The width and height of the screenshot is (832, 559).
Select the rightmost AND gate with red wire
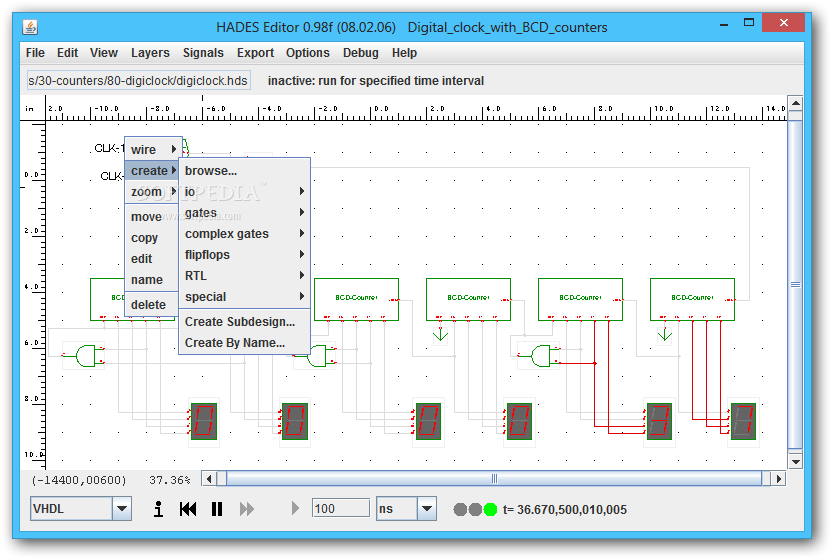[541, 356]
